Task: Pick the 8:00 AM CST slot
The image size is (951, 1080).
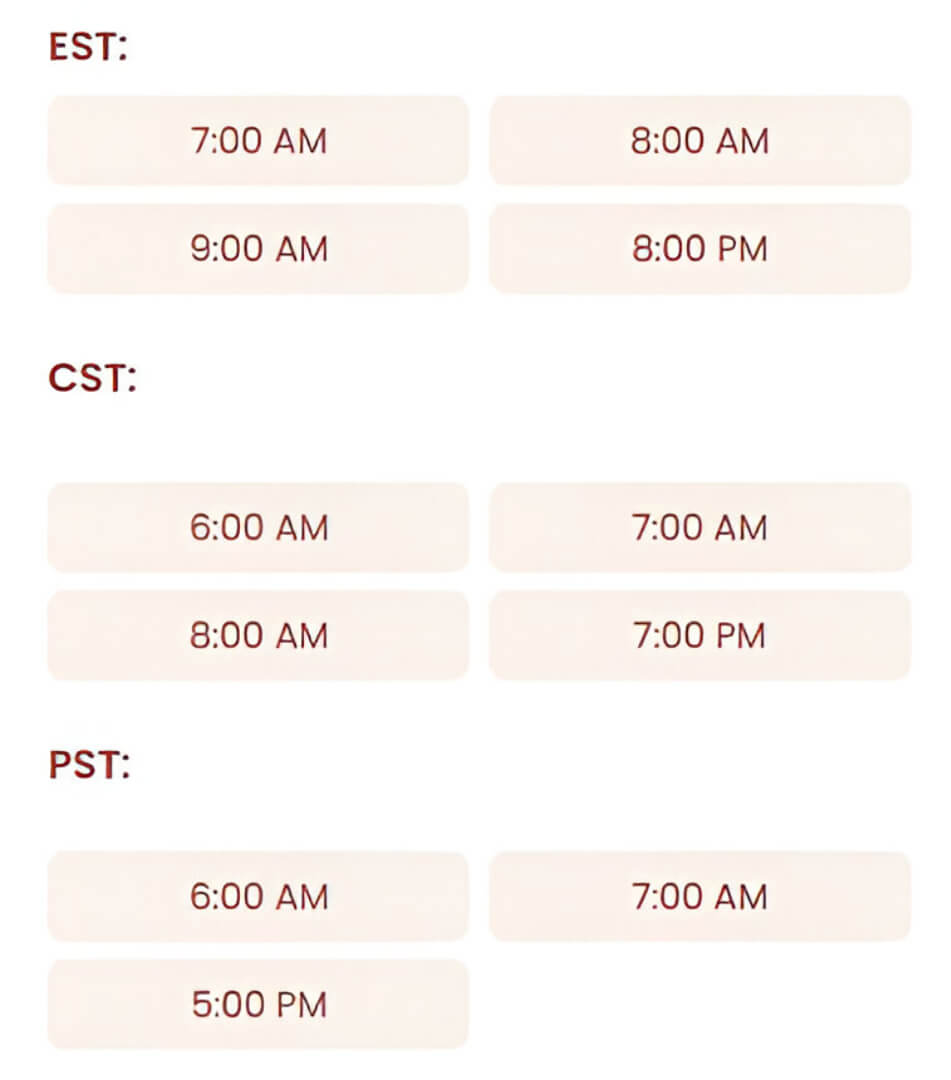Action: 258,635
